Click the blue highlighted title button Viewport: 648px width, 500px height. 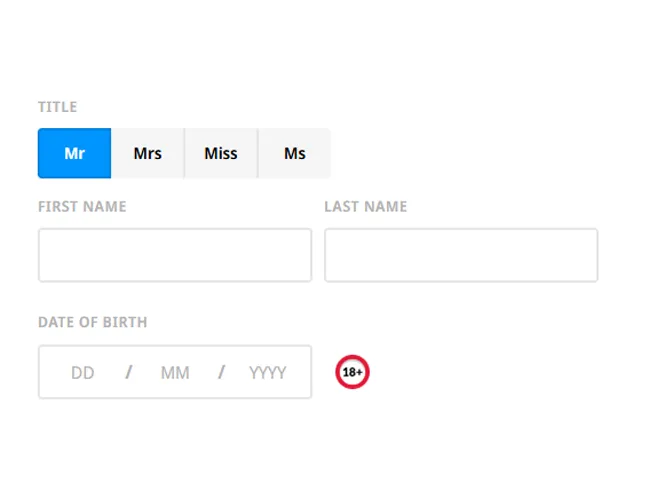75,153
